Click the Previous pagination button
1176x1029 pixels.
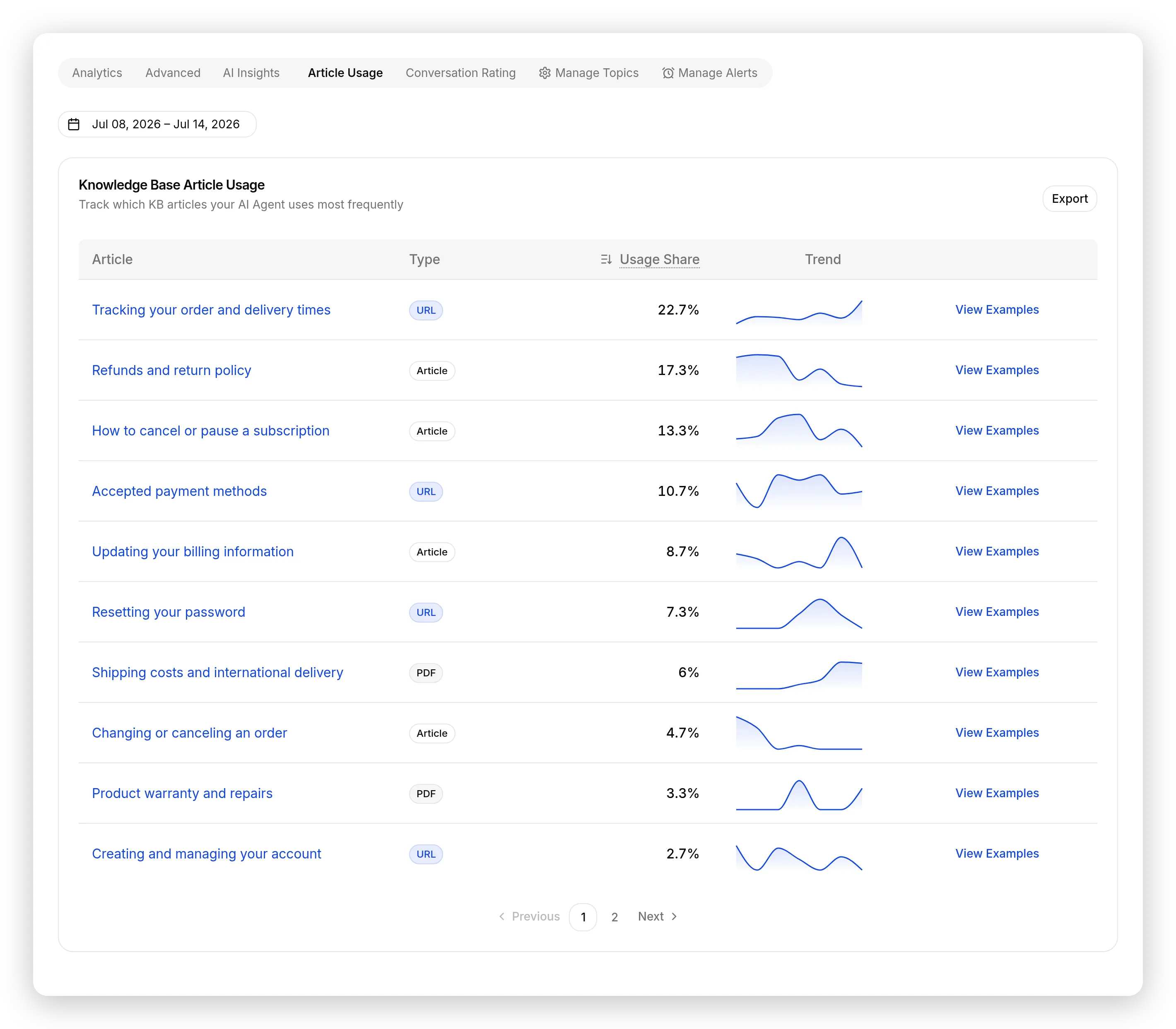(529, 916)
